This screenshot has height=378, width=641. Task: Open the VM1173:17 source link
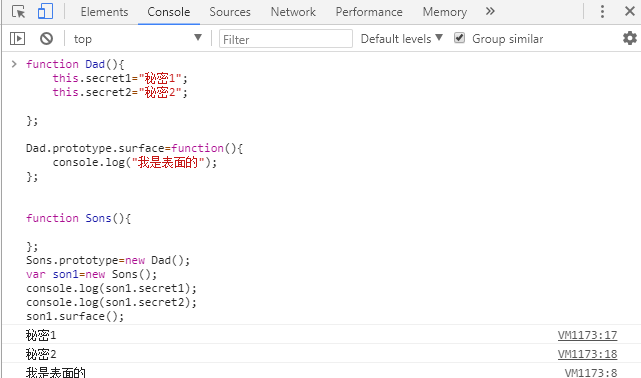[x=587, y=335]
